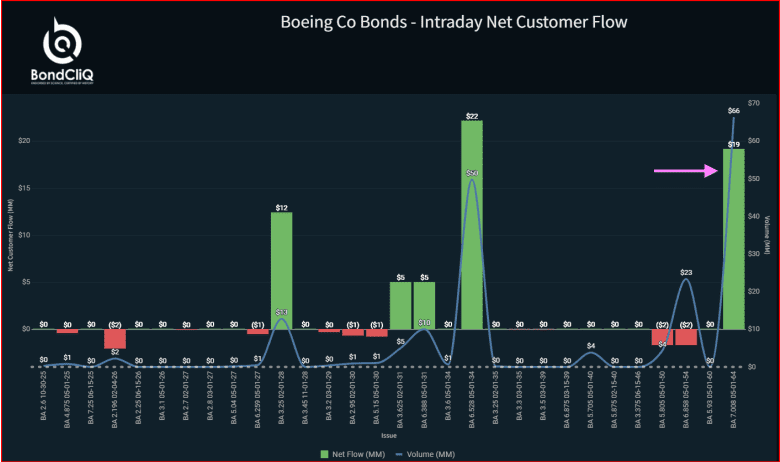This screenshot has height=462, width=780.
Task: Click the Volume (MM) right axis title
Action: click(767, 235)
